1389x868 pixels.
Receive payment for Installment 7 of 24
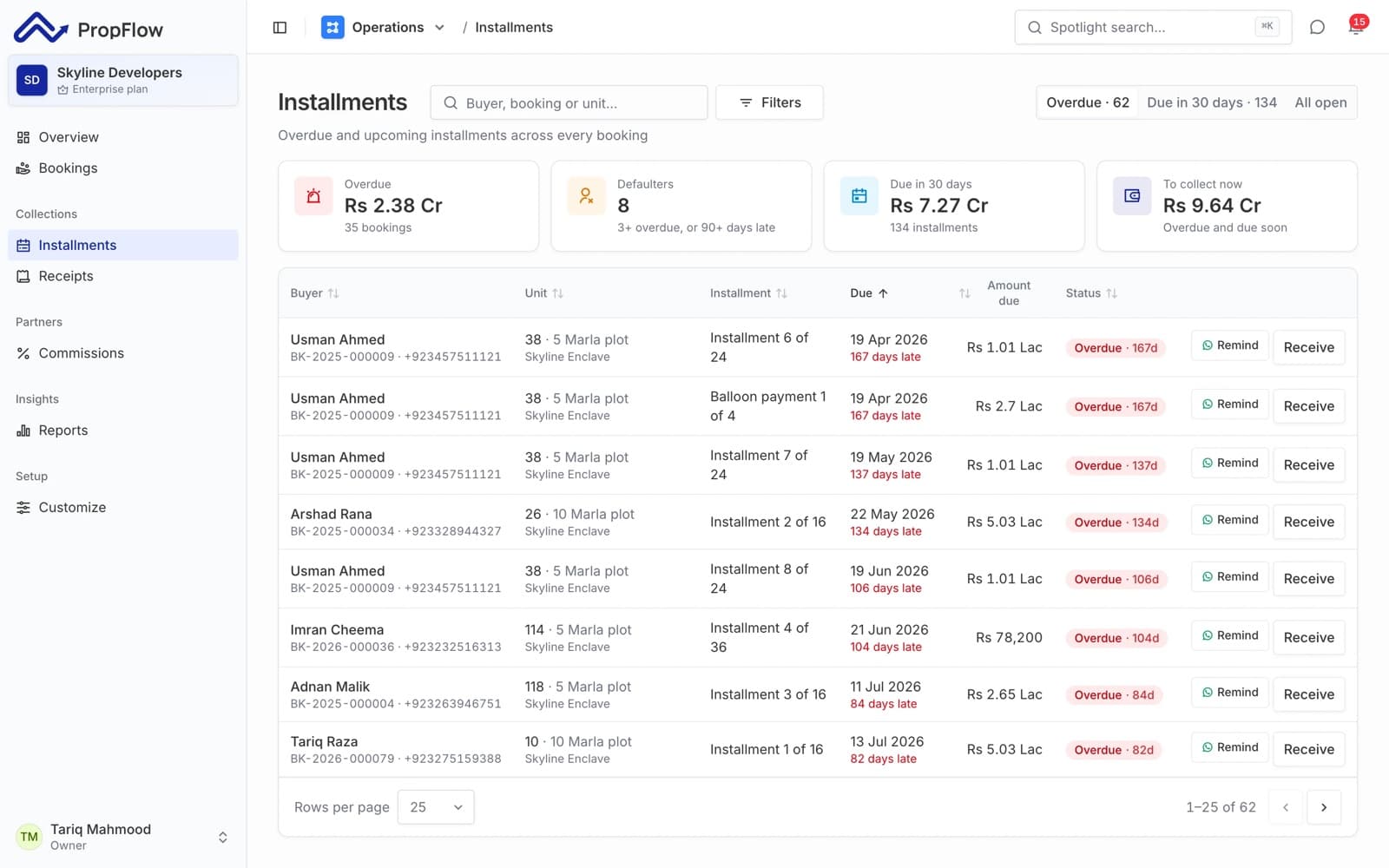1308,465
